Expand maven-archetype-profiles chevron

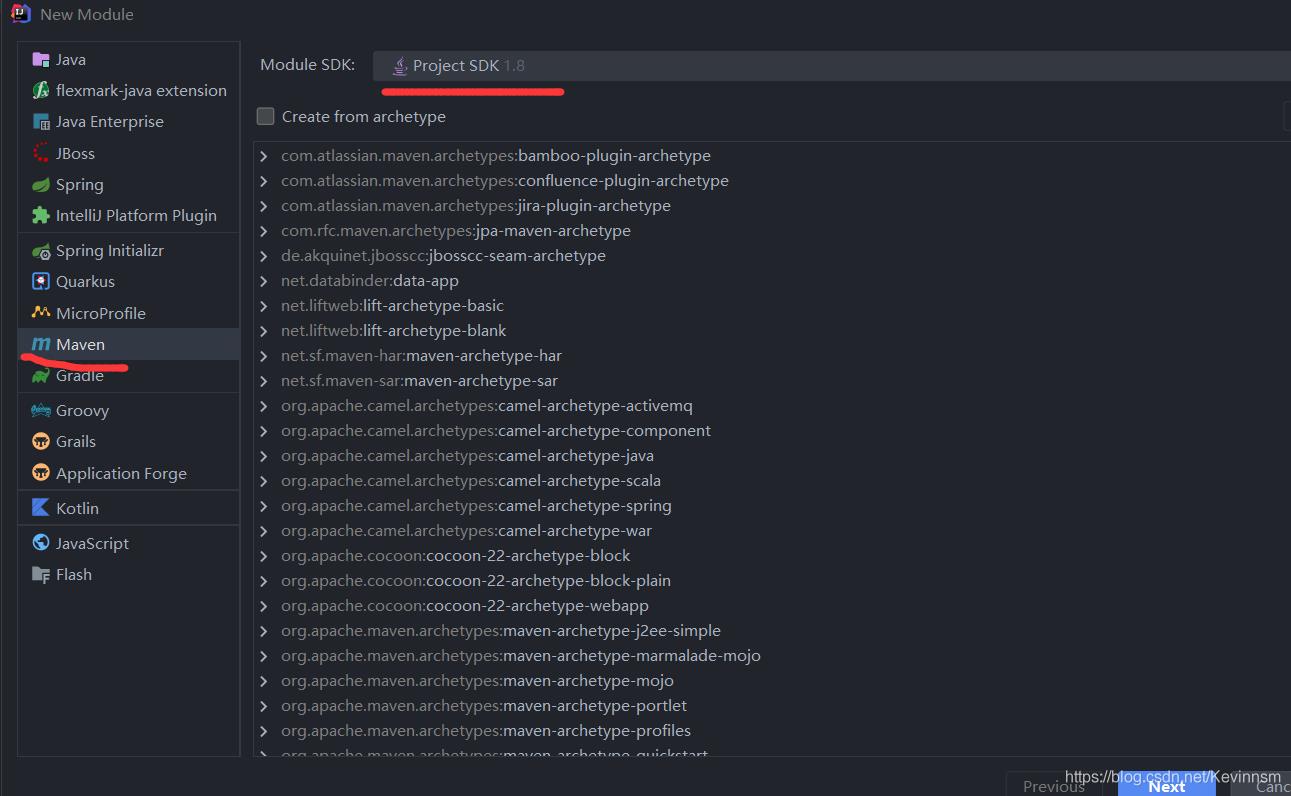click(x=264, y=731)
